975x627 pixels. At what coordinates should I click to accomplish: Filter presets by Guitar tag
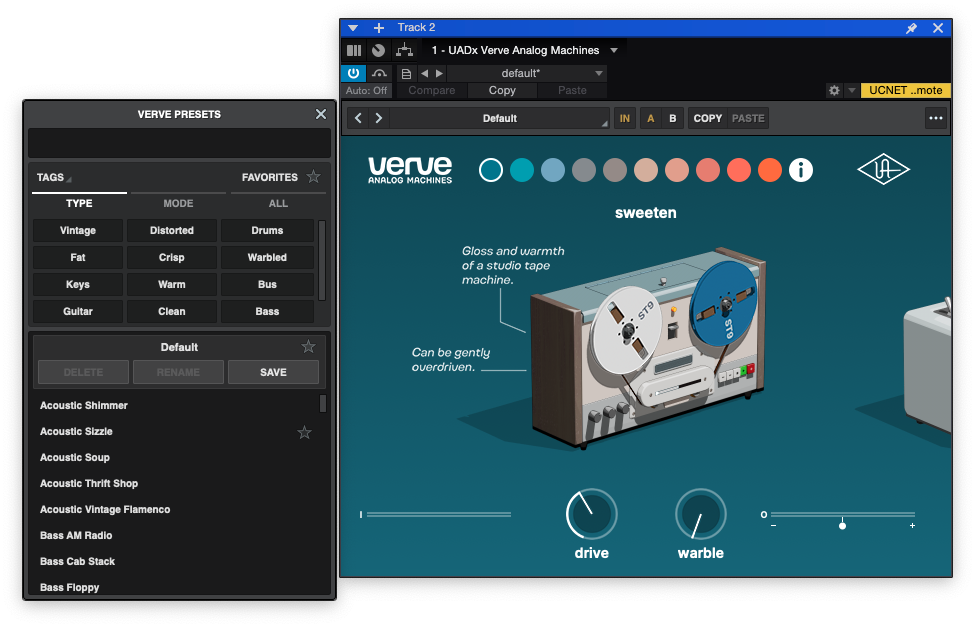click(x=78, y=312)
